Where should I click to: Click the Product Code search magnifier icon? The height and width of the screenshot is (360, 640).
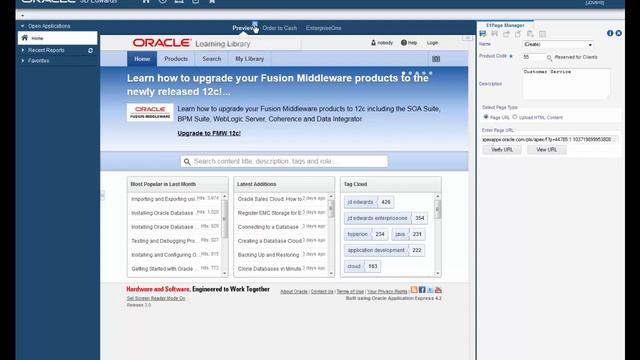pyautogui.click(x=549, y=58)
